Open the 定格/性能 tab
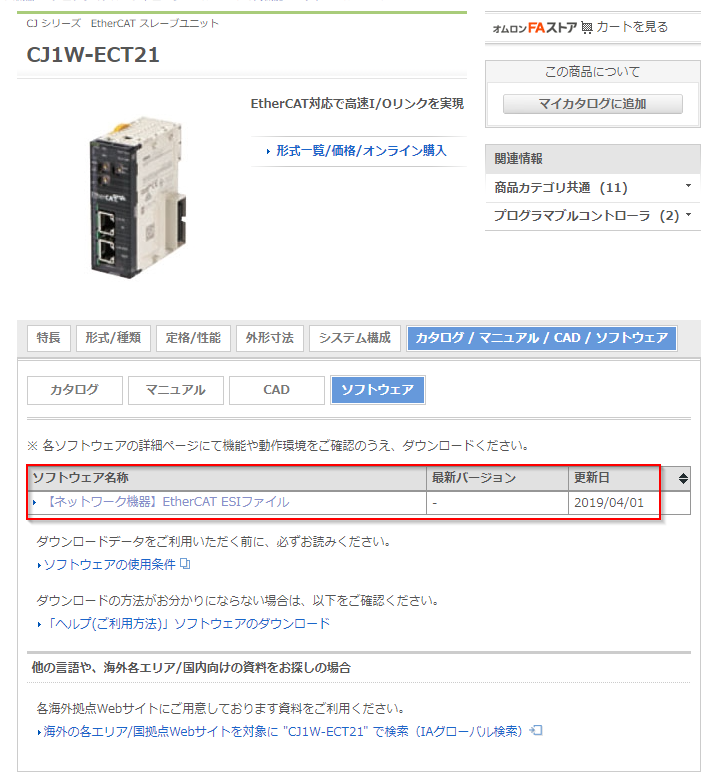 coord(193,338)
